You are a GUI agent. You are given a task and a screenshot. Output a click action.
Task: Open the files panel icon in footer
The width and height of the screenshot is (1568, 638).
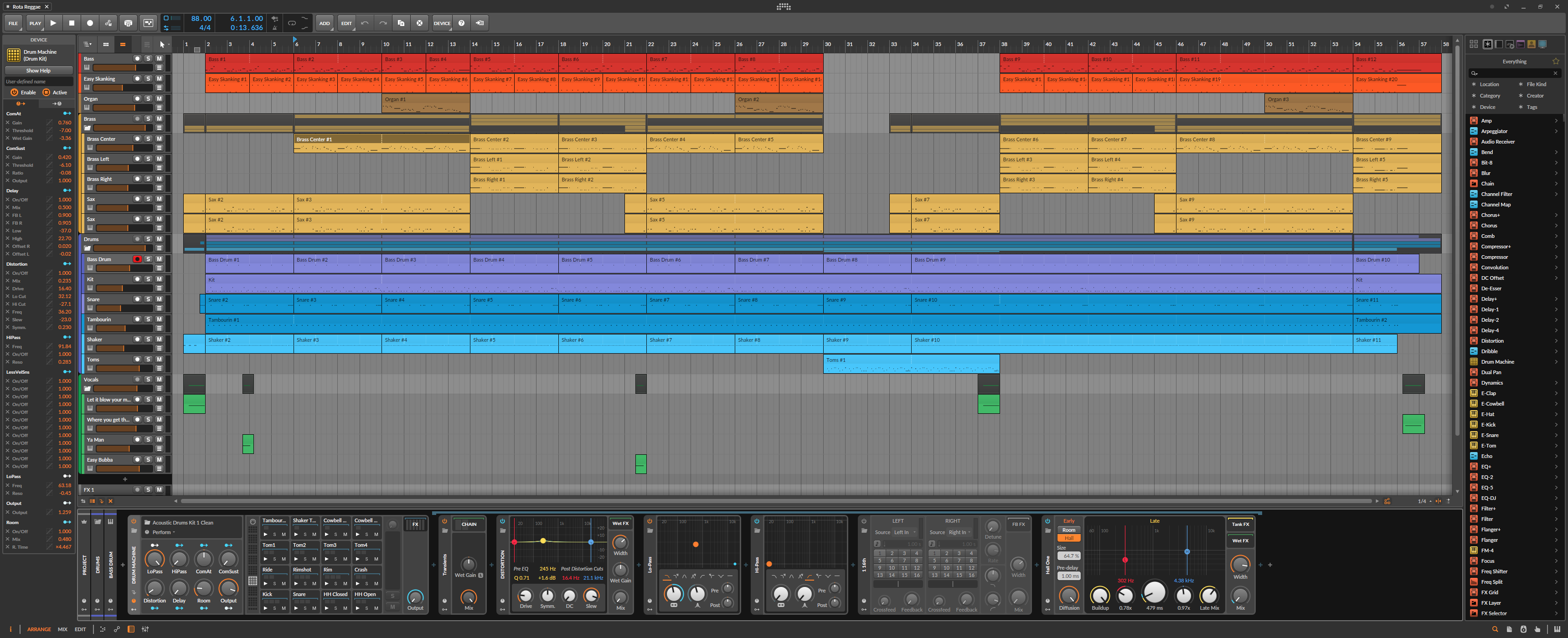[1509, 629]
